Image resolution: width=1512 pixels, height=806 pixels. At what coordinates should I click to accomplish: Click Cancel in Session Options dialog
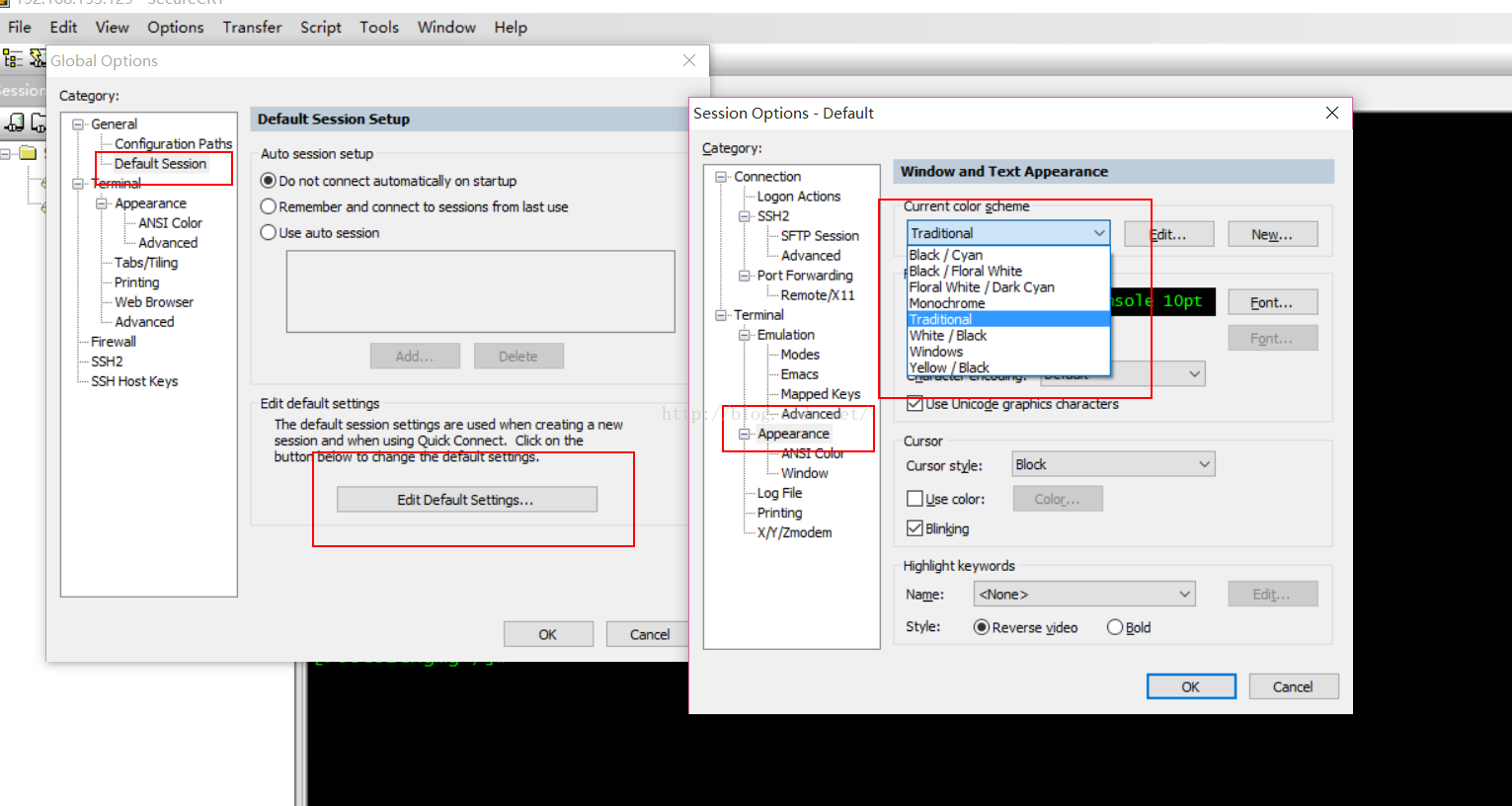click(1293, 686)
